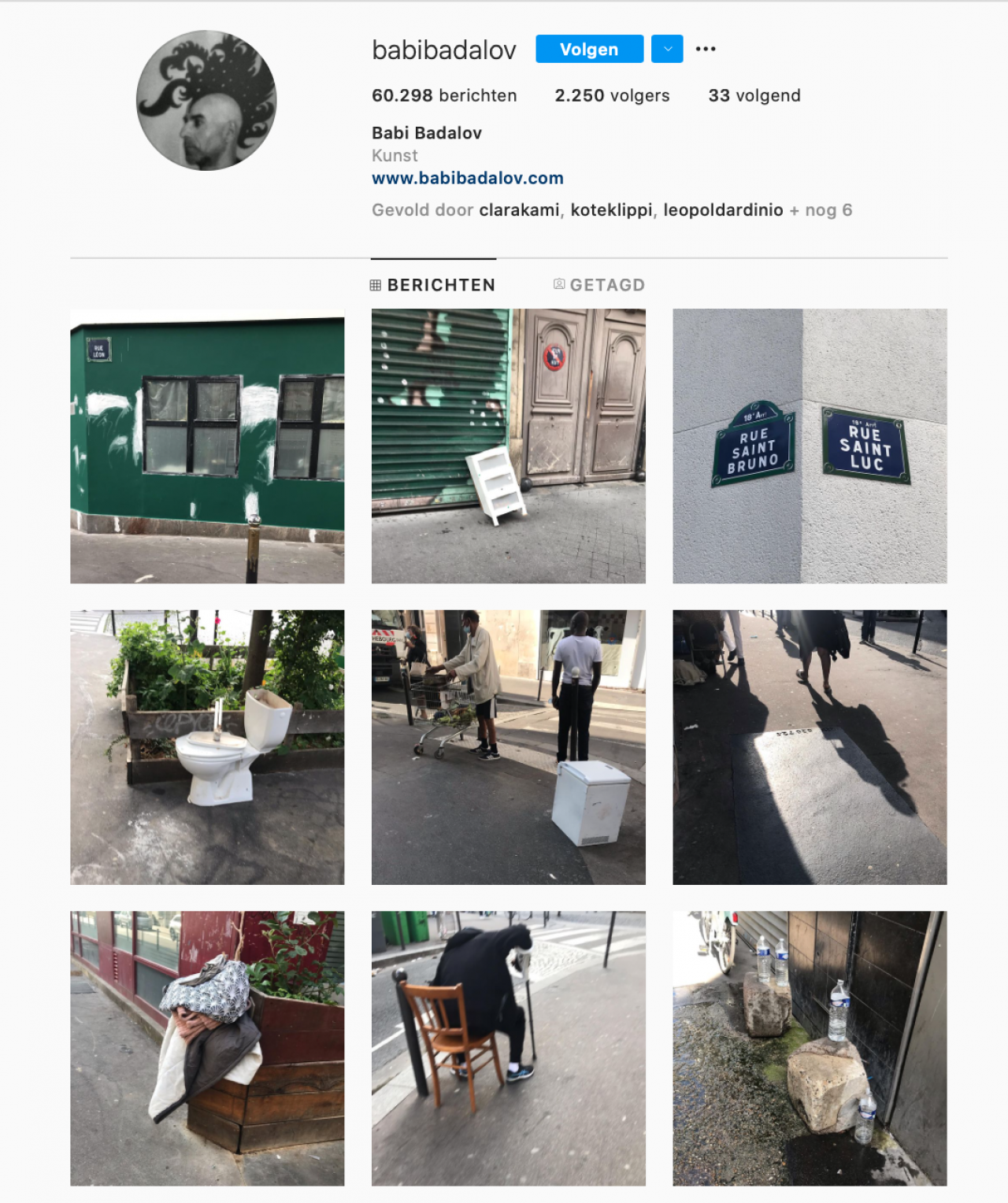Click the Volgen follow button
The height and width of the screenshot is (1203, 1008).
(x=589, y=49)
